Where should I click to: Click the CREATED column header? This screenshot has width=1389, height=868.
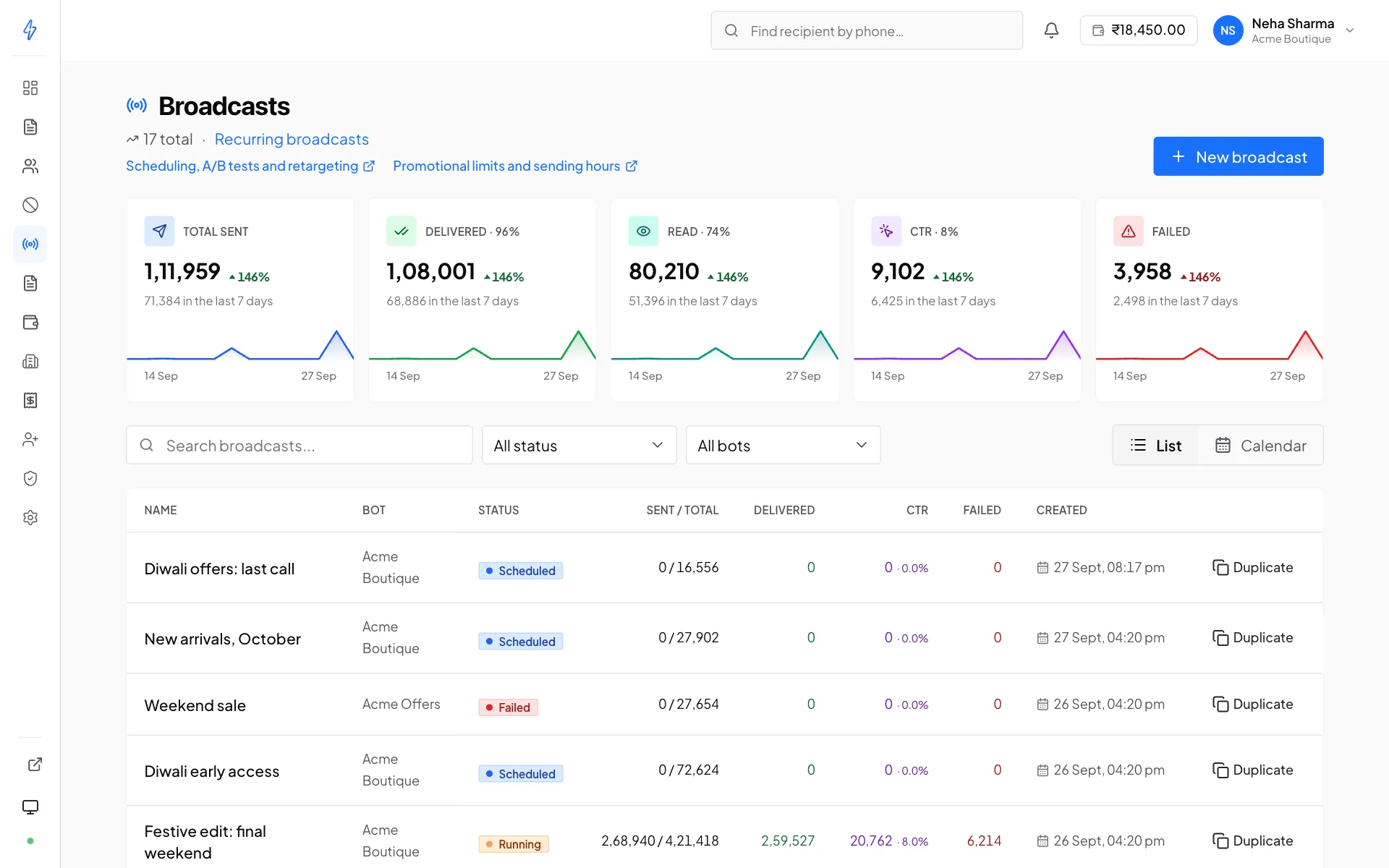[1061, 510]
